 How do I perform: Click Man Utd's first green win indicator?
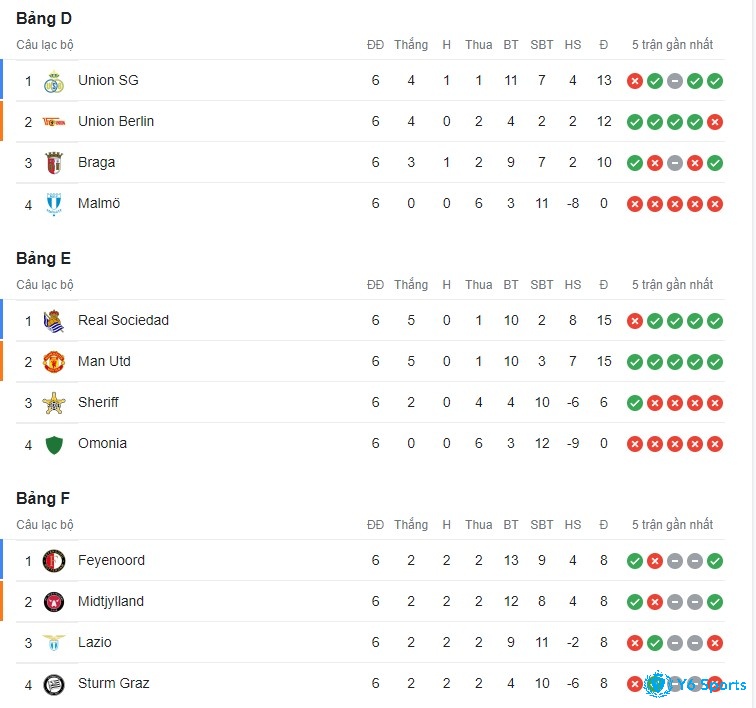[x=635, y=362]
